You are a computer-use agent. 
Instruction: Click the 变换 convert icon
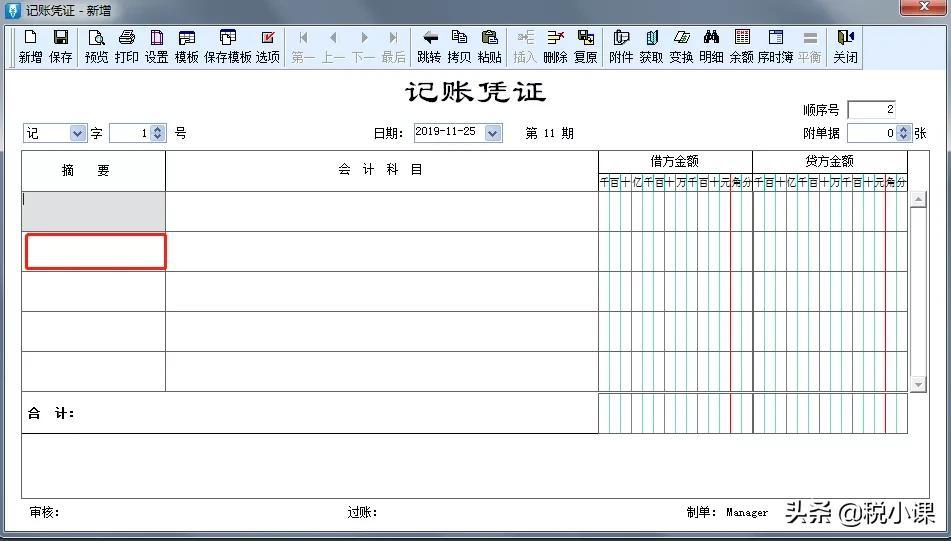point(681,46)
